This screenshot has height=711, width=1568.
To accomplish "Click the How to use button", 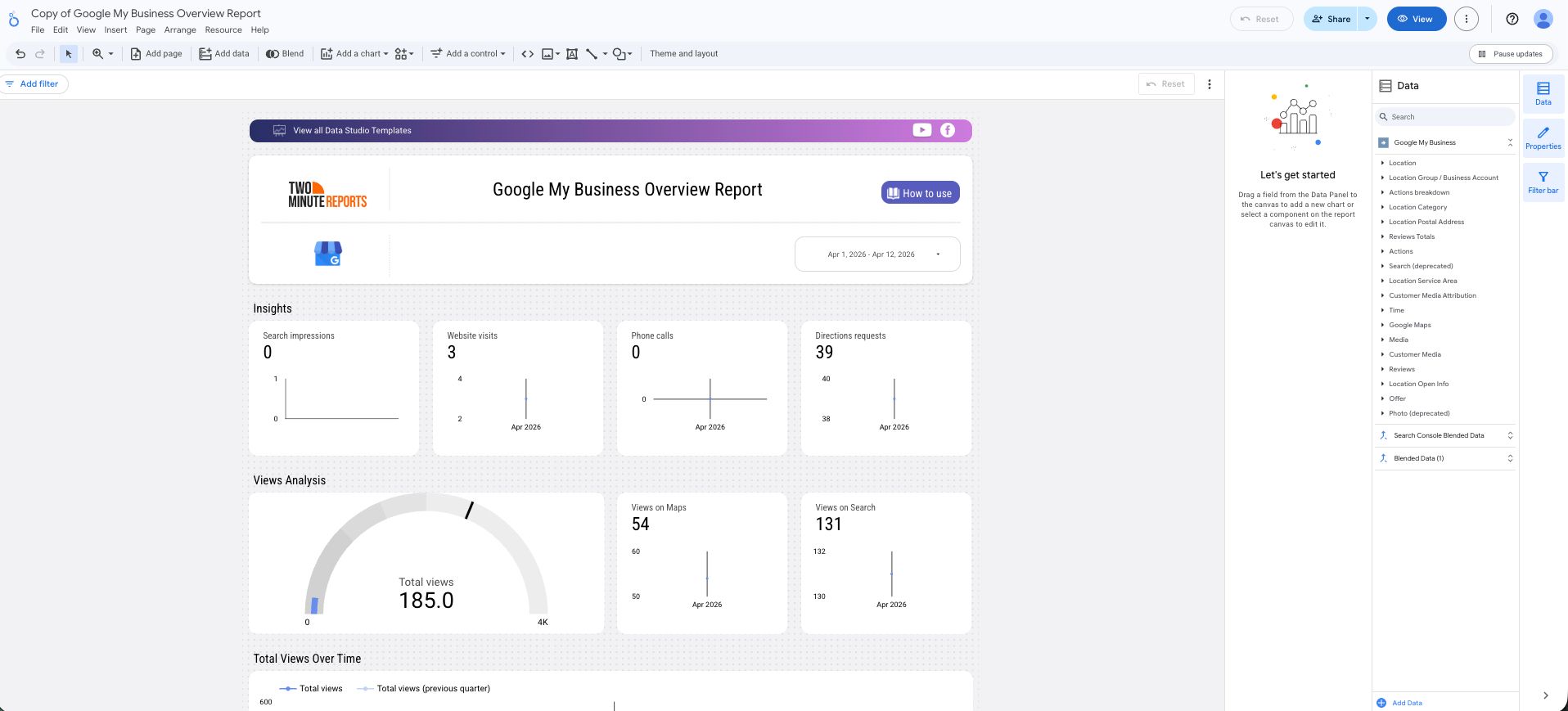I will coord(920,193).
